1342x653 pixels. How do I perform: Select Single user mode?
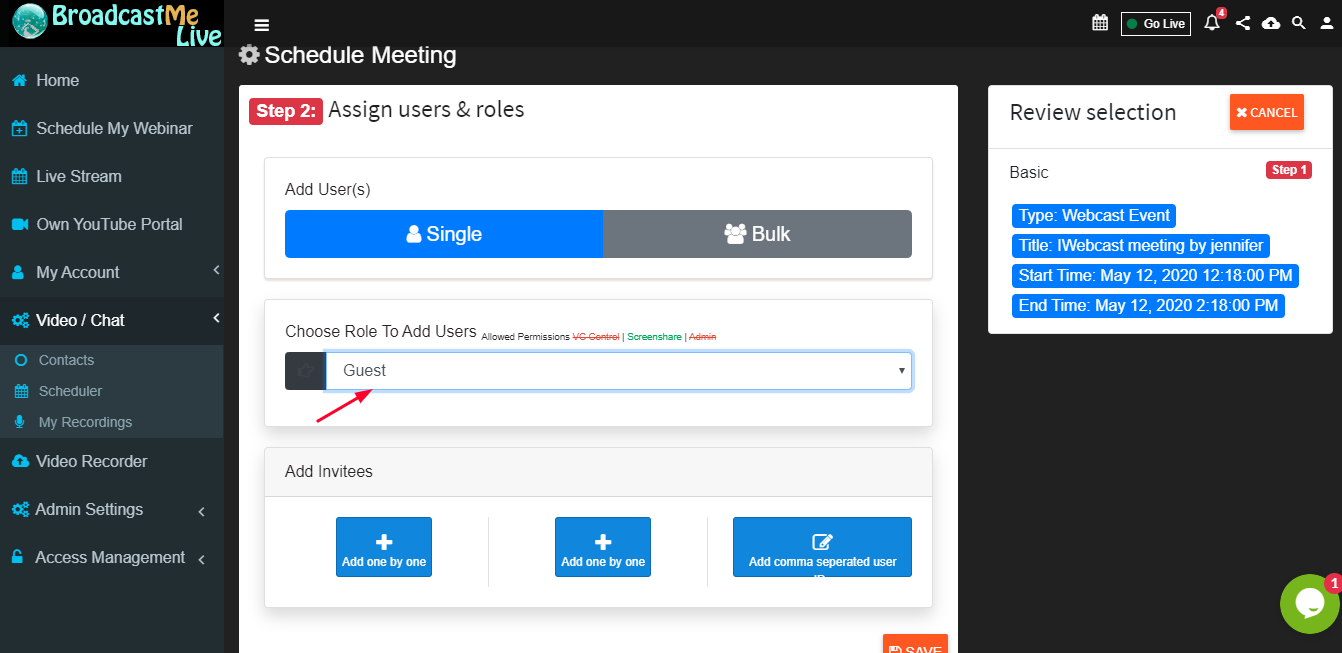click(444, 234)
